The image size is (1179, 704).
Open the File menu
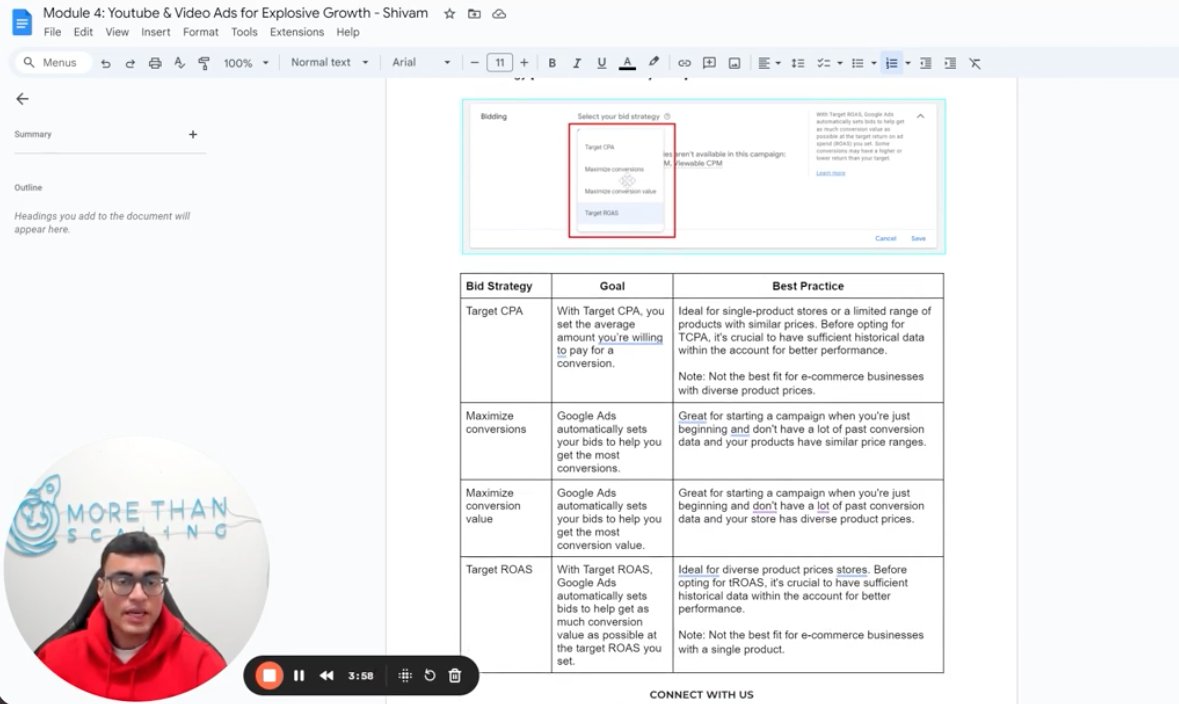pyautogui.click(x=53, y=32)
